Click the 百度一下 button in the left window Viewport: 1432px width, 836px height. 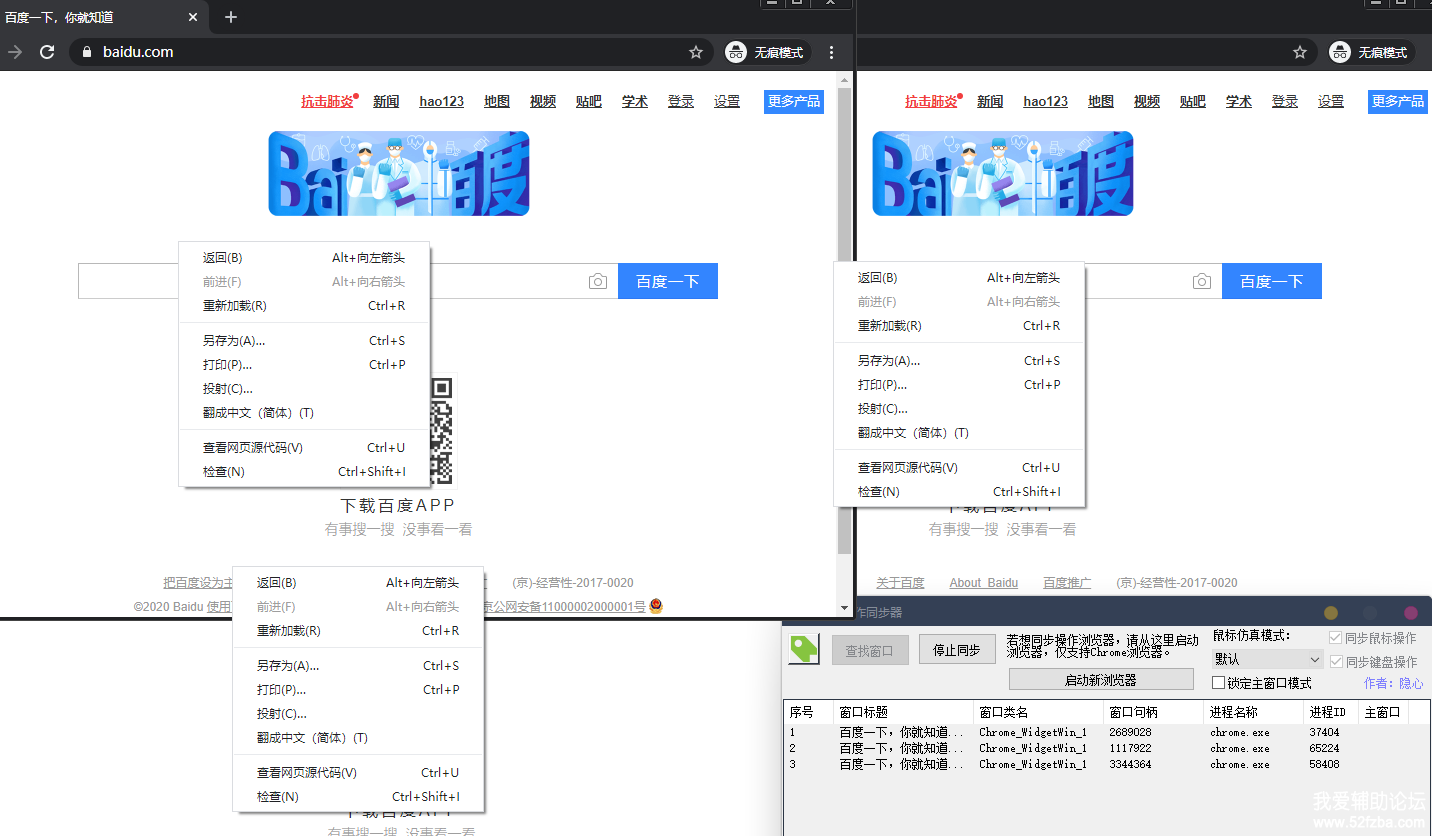(668, 281)
